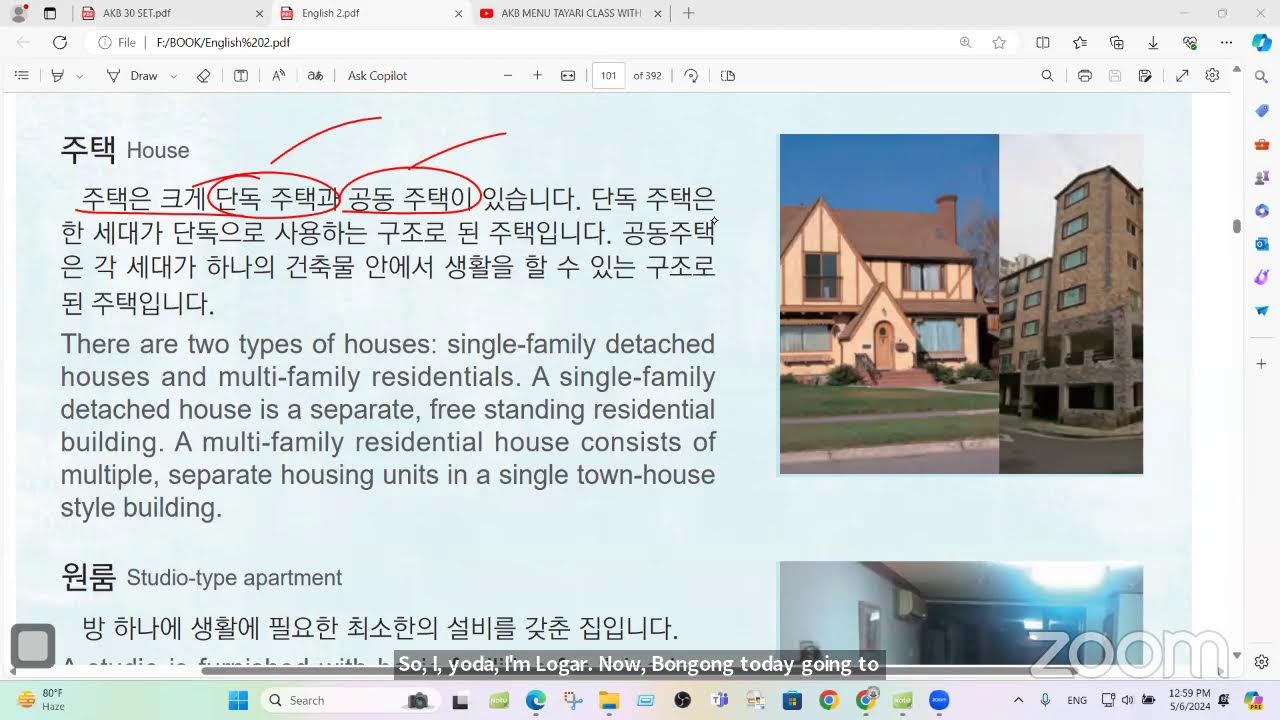Close the English 2.pdf tab
This screenshot has height=720, width=1280.
click(459, 14)
